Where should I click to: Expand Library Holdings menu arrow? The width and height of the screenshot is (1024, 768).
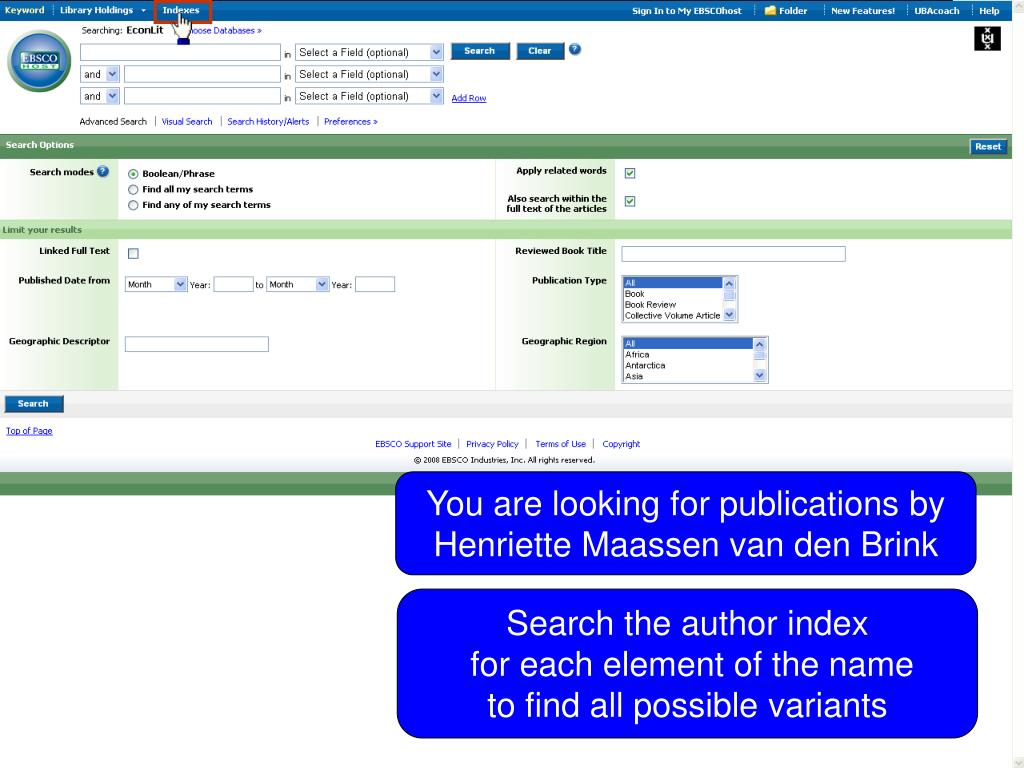click(x=143, y=10)
